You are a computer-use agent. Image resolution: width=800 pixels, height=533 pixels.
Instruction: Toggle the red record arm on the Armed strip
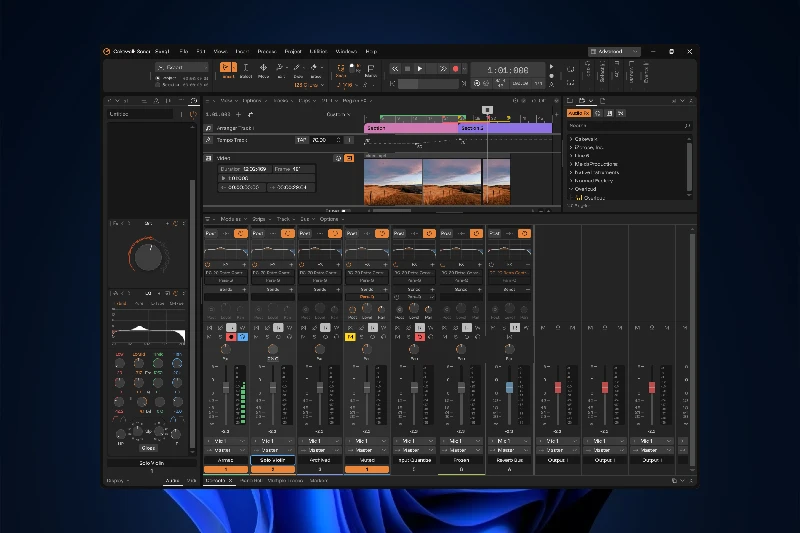point(230,338)
